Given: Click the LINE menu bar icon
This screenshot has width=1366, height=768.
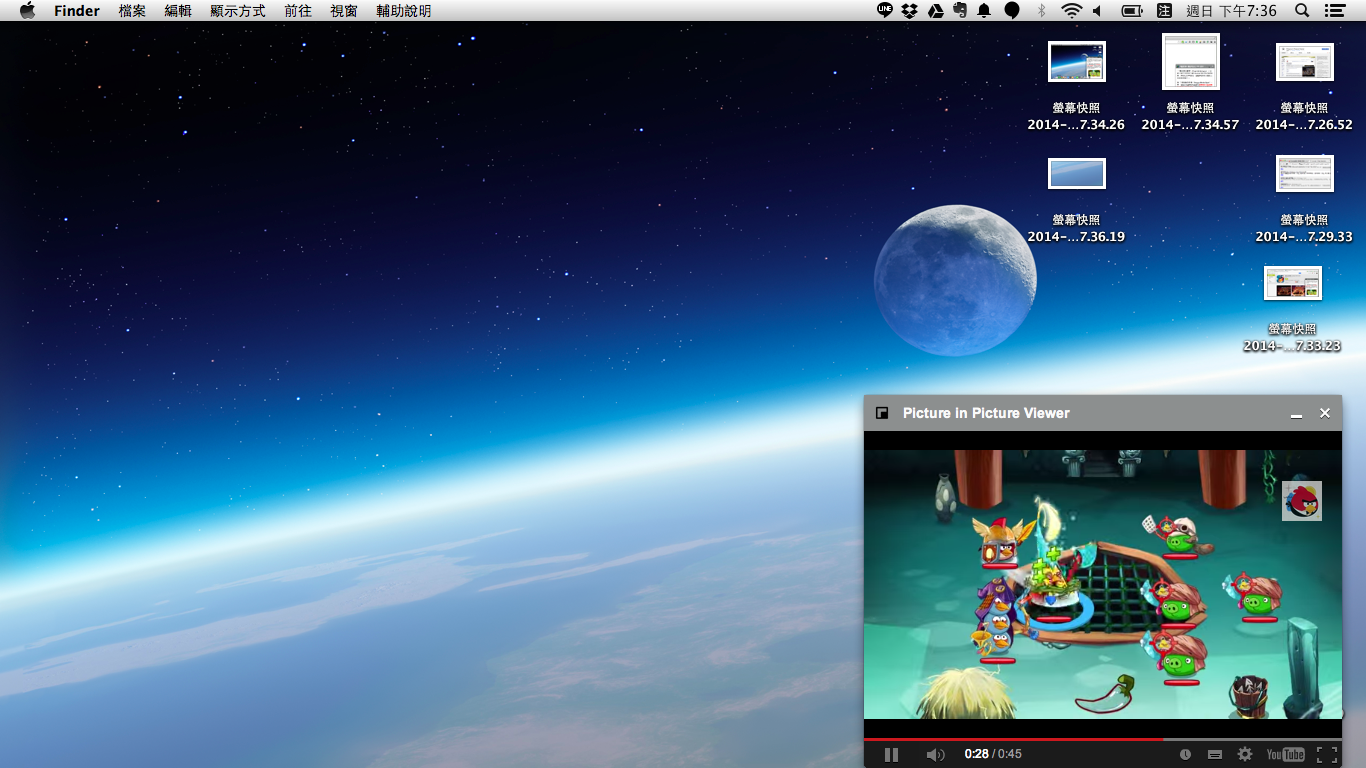Looking at the screenshot, I should (x=885, y=10).
